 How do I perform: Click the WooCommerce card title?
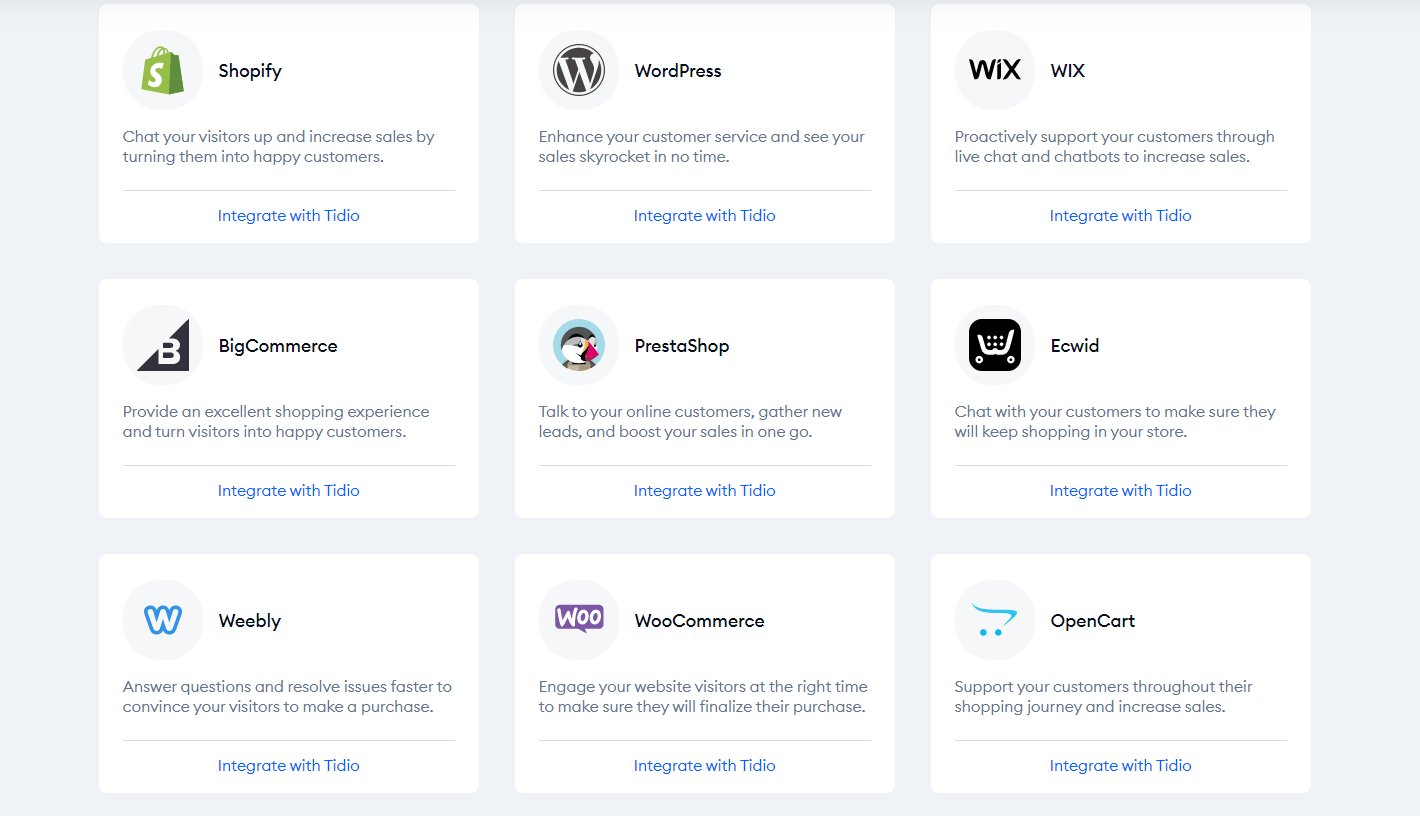700,621
